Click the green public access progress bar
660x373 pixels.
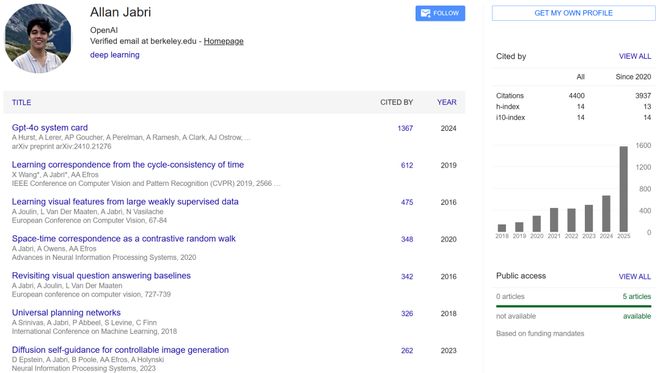[x=573, y=306]
